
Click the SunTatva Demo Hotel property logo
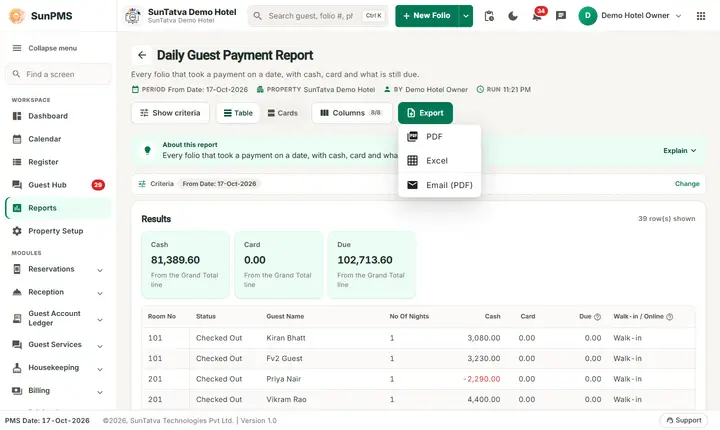(x=133, y=16)
